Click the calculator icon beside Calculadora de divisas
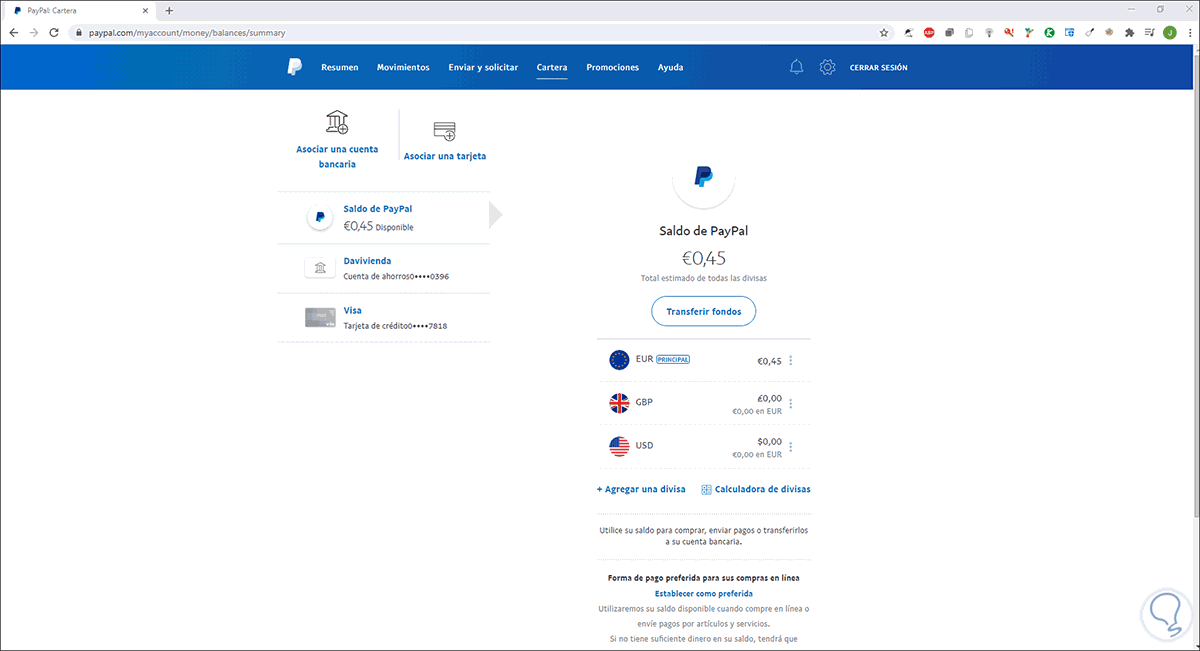Screen dimensions: 1200x651 (x=707, y=490)
